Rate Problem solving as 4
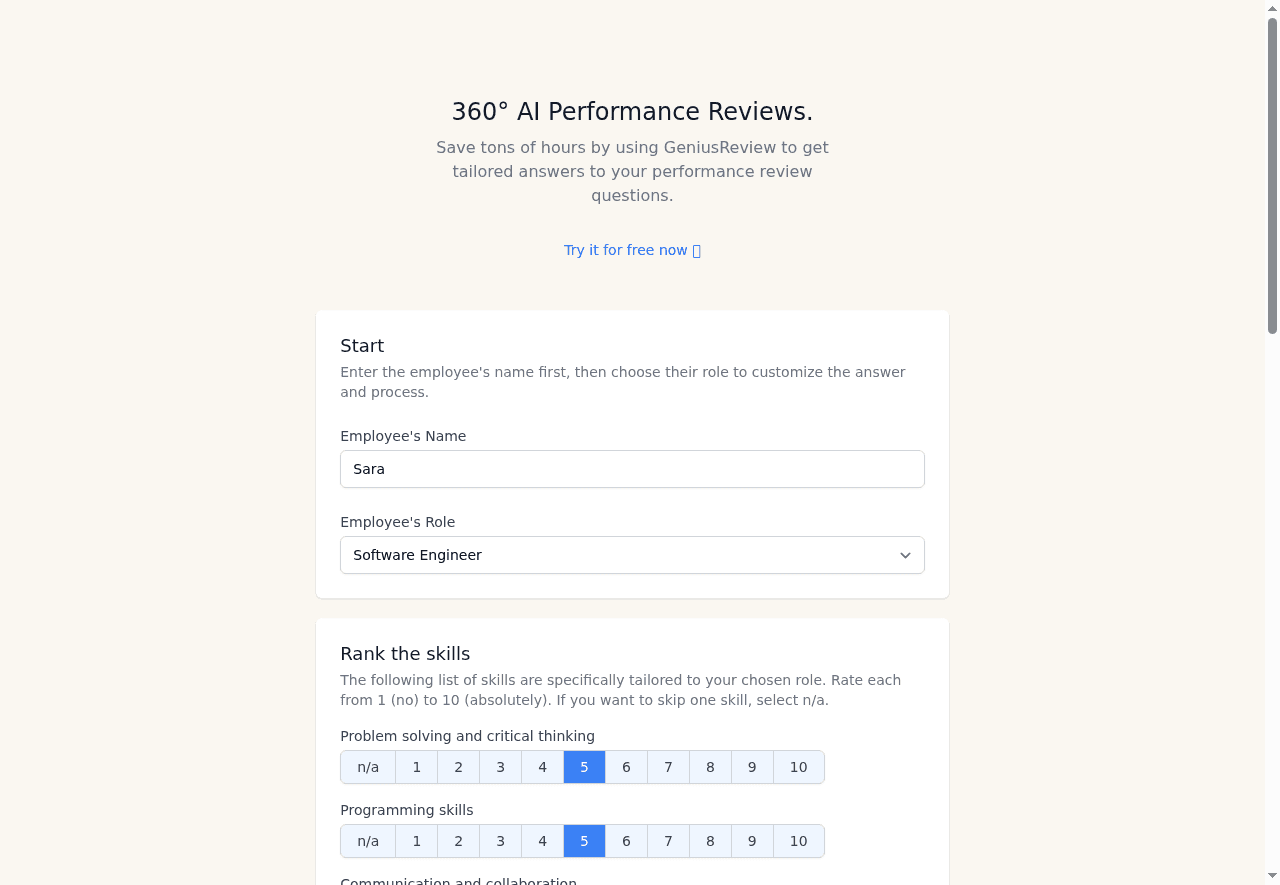1280x885 pixels. [x=542, y=767]
